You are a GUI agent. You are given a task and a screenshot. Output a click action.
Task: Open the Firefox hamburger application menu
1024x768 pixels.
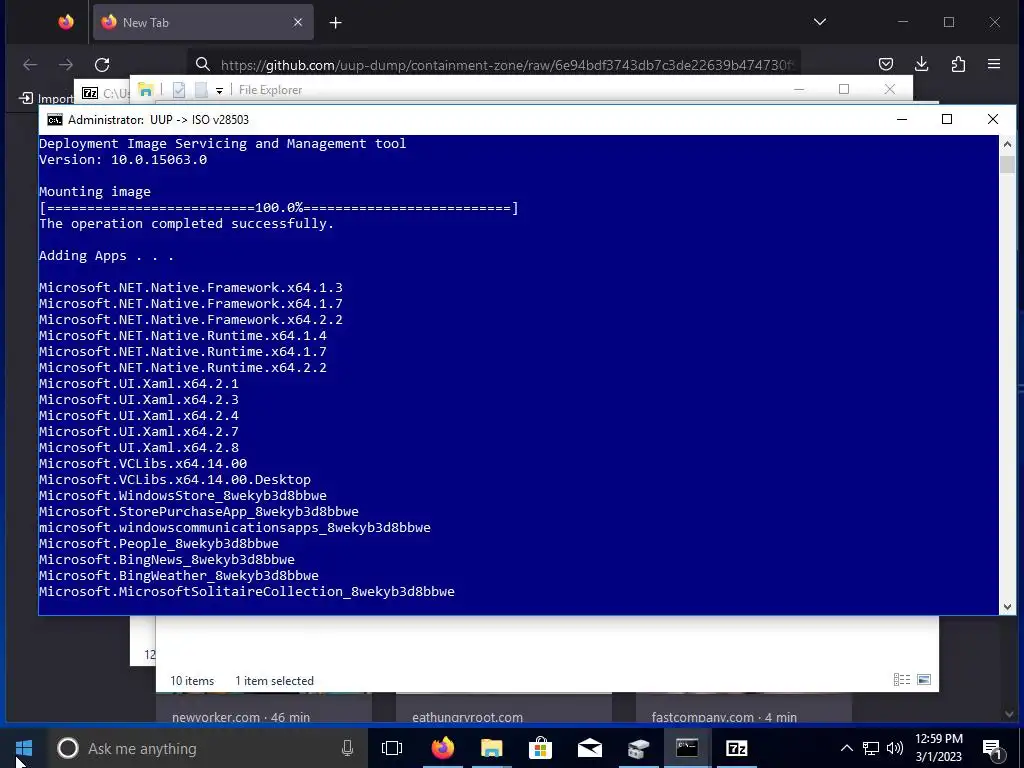pos(994,64)
